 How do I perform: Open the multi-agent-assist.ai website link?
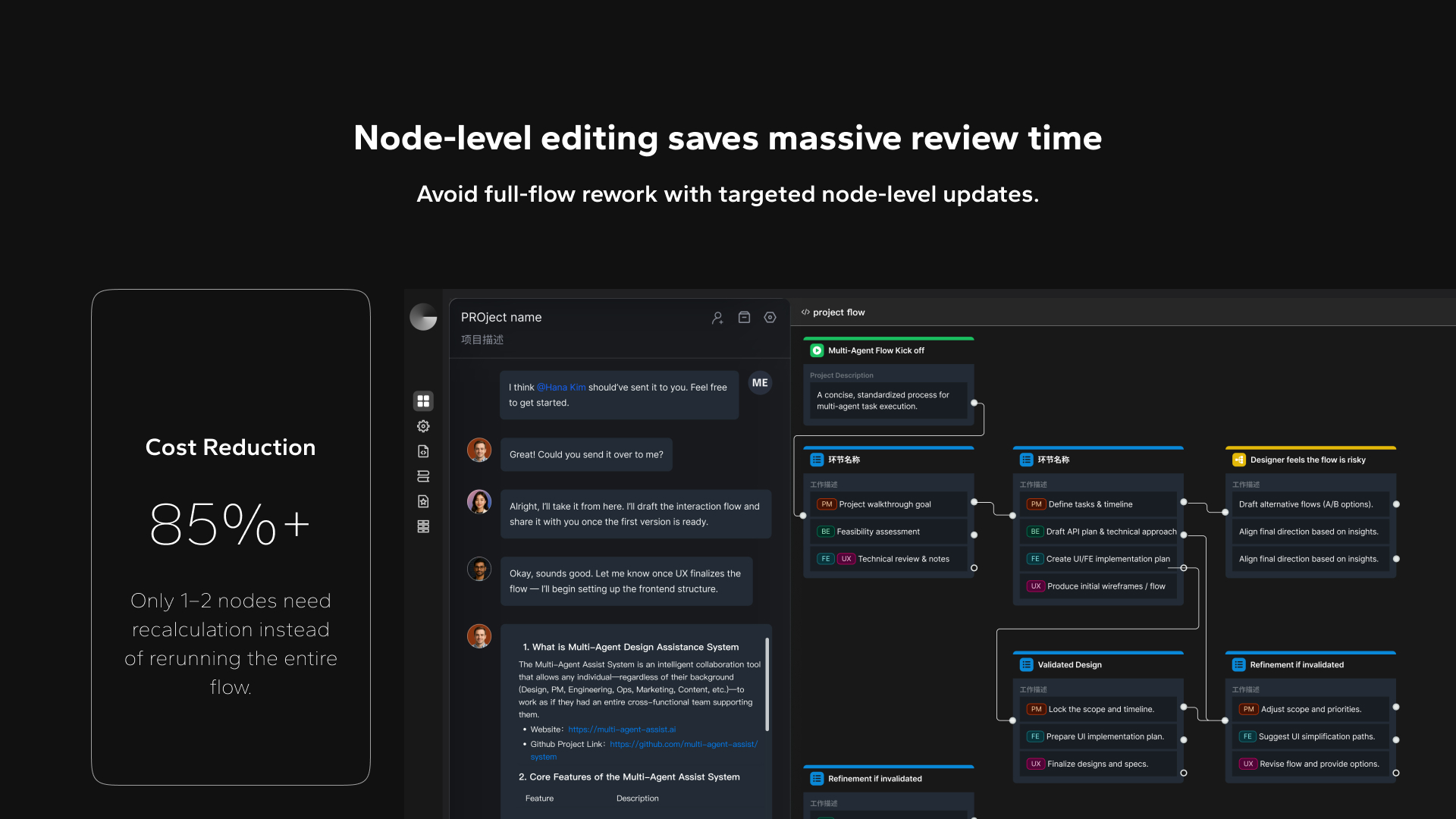tap(621, 730)
